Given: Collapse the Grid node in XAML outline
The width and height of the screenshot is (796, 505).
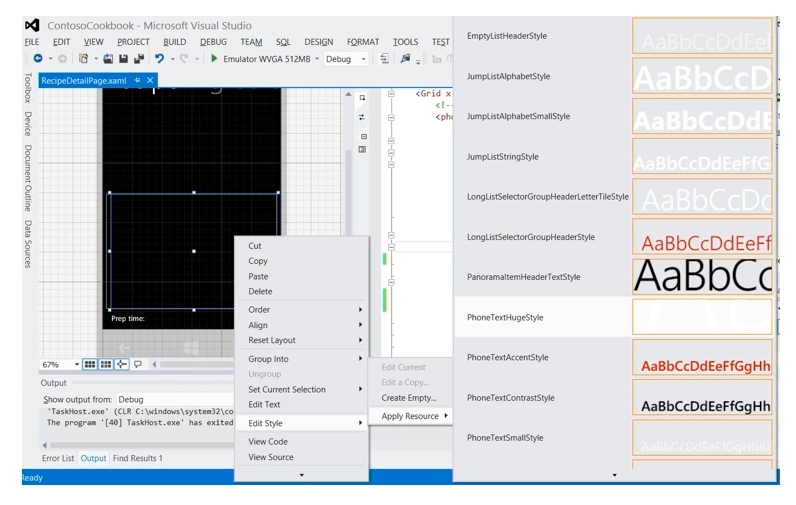Looking at the screenshot, I should (391, 94).
